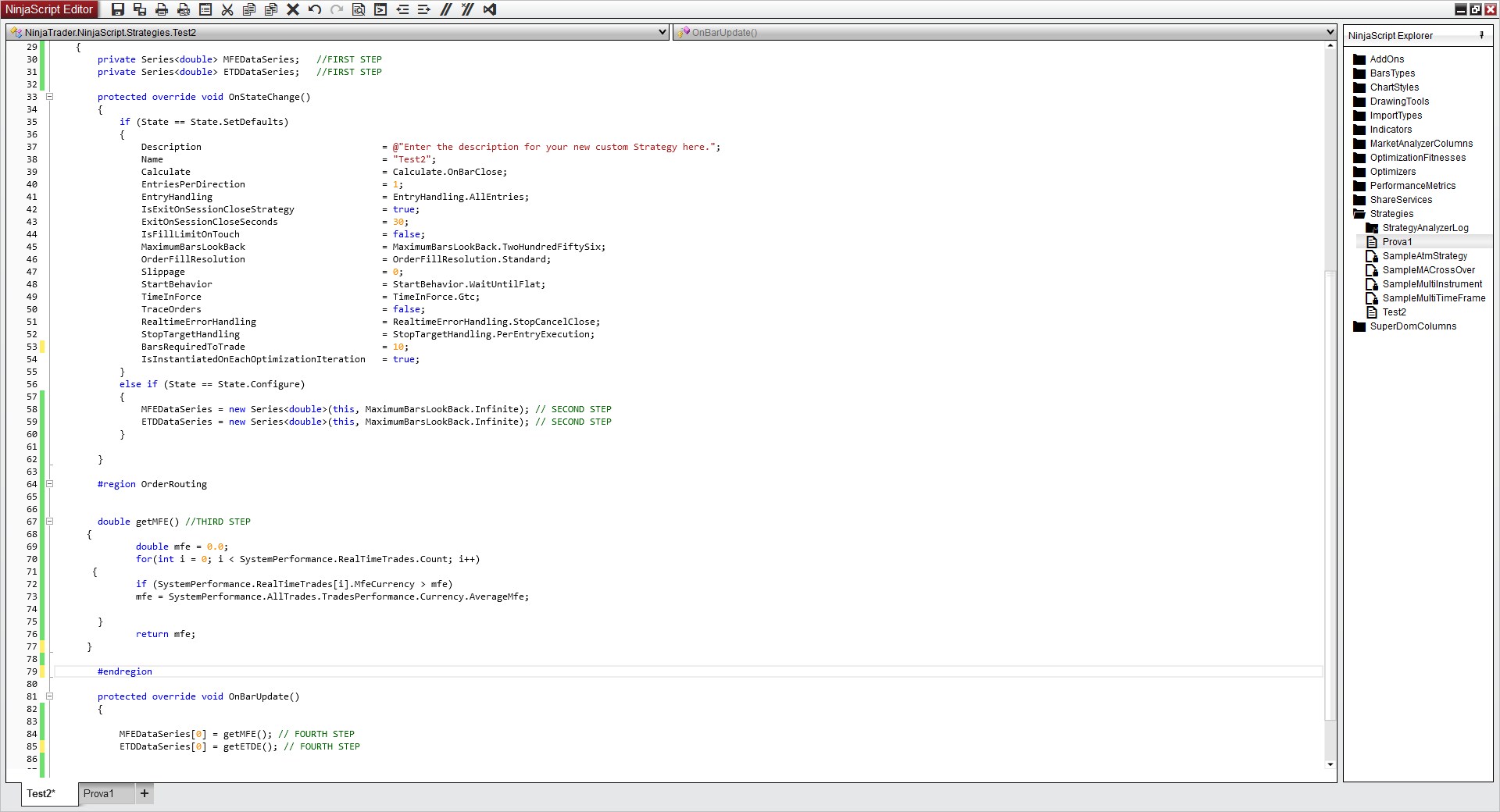
Task: Click the ETDDataSeries[0] assignment line
Action: [x=240, y=746]
